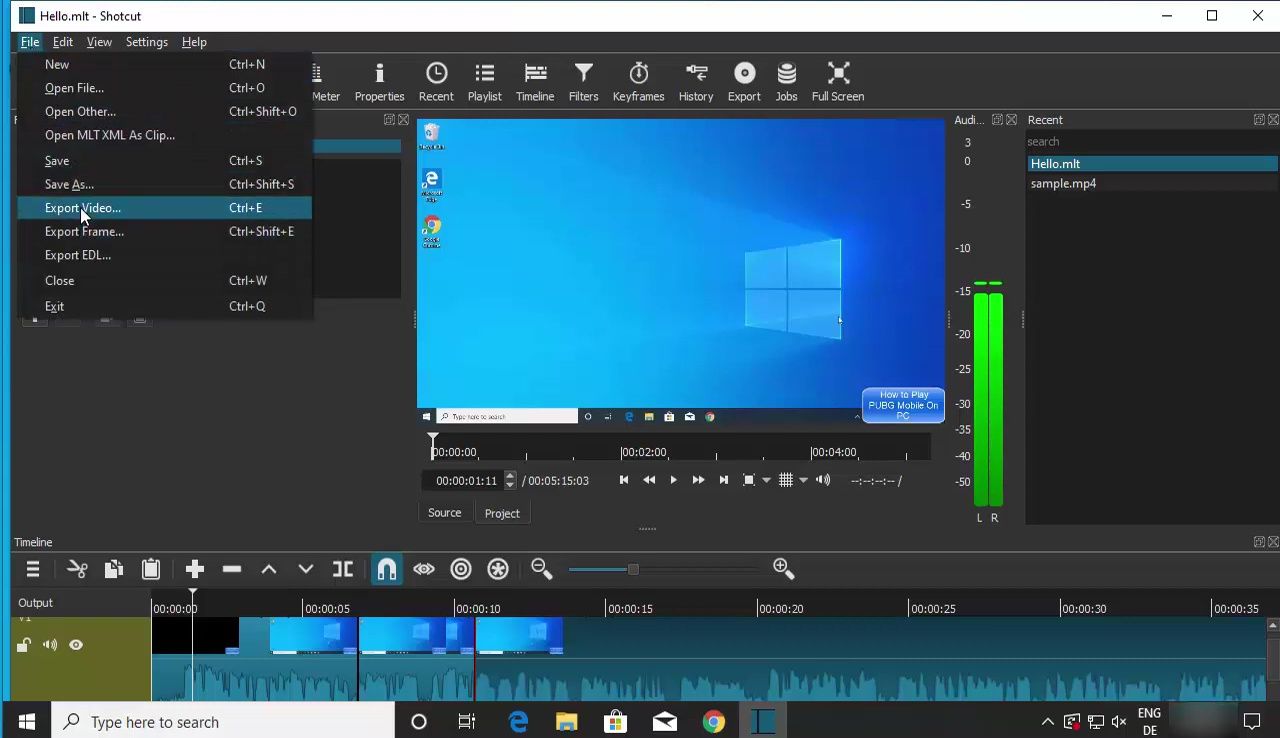Append clip with the plus icon
This screenshot has height=738, width=1280.
(x=195, y=569)
